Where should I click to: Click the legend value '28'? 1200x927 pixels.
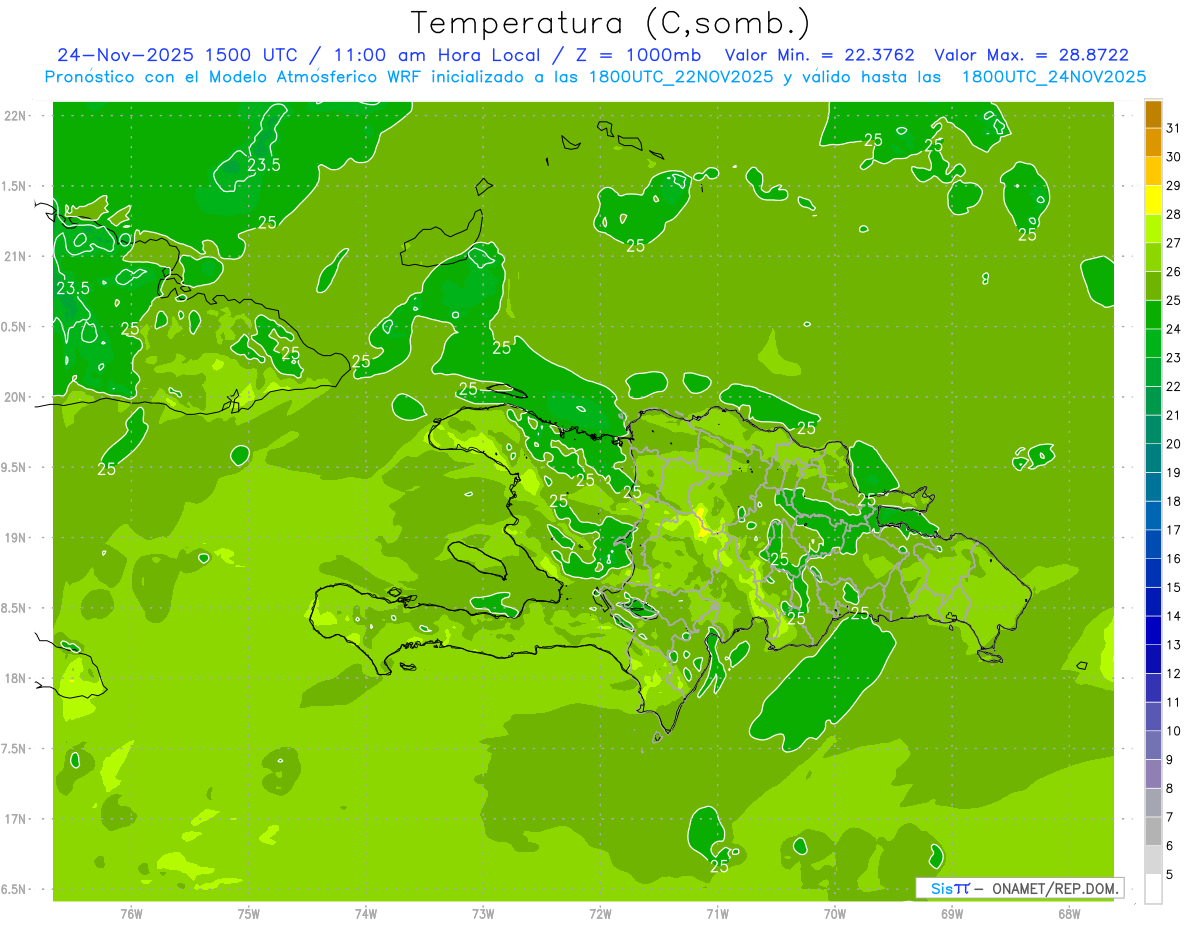(x=1174, y=214)
